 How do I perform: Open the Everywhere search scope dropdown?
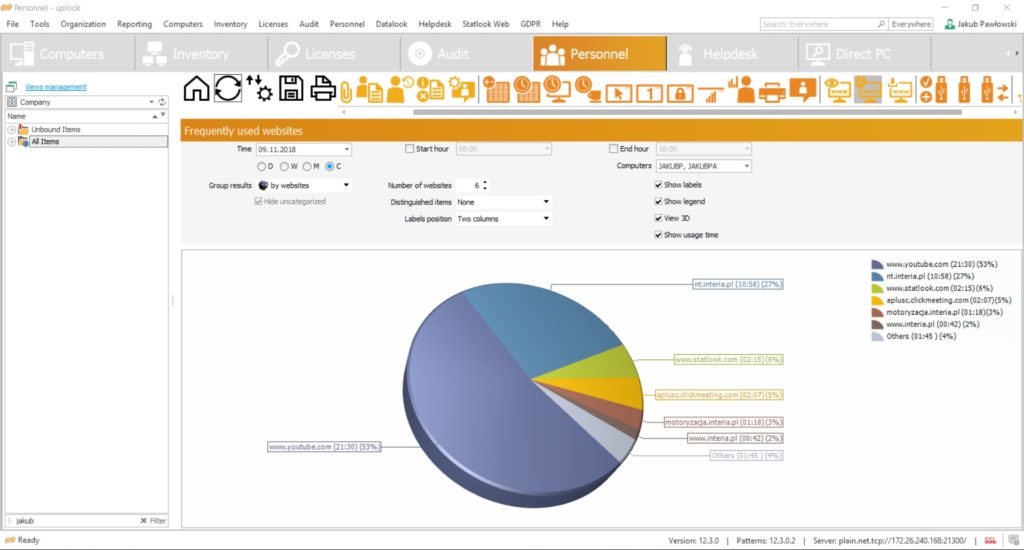(x=911, y=24)
